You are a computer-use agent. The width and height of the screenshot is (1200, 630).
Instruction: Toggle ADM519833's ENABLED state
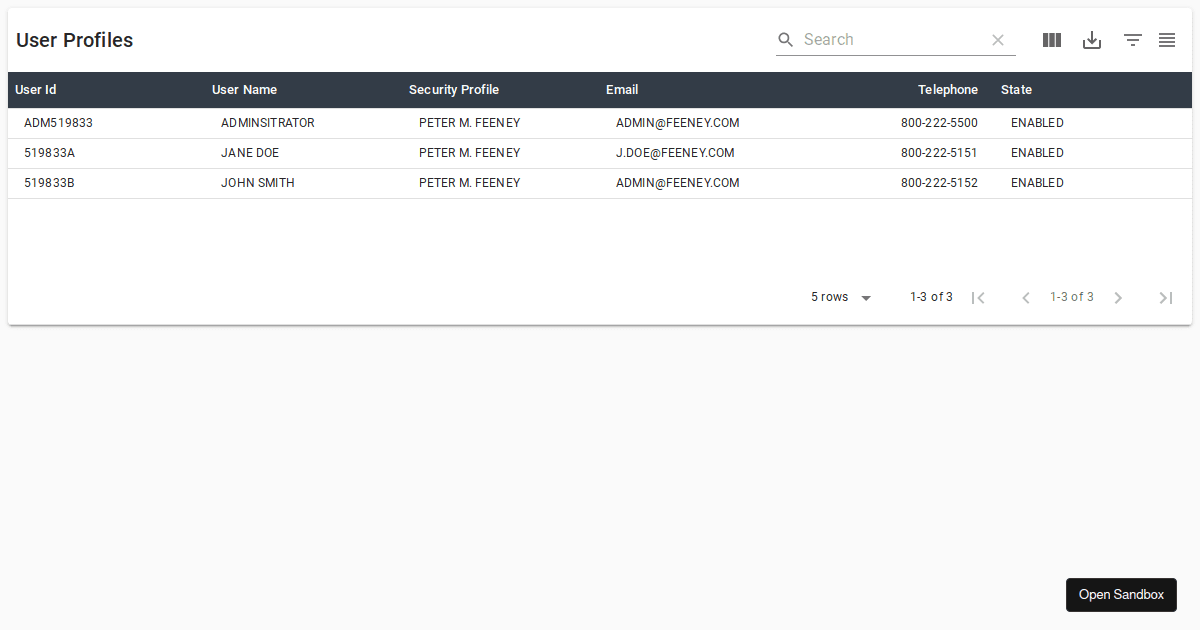[1037, 122]
